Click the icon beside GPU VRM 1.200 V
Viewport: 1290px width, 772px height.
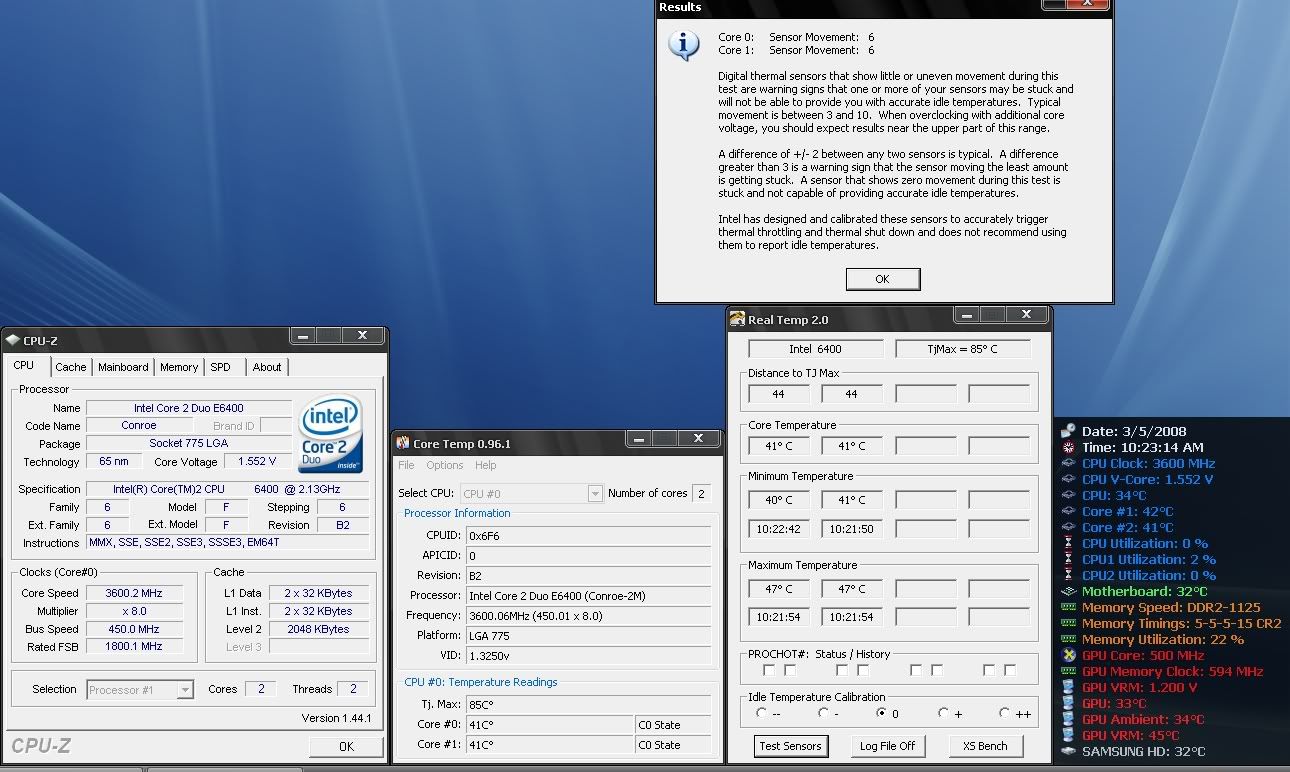(1069, 687)
